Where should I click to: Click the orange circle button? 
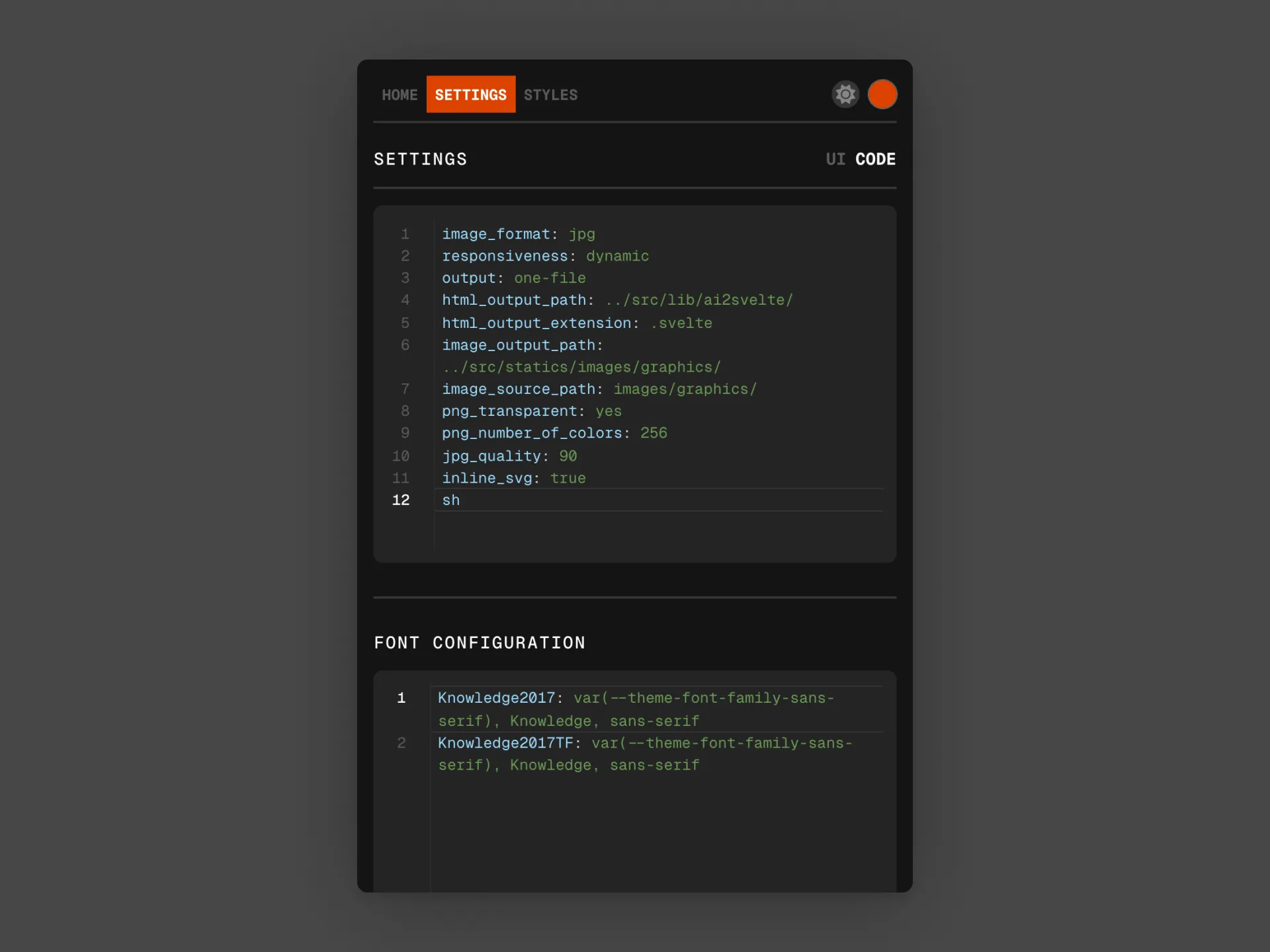[x=882, y=95]
